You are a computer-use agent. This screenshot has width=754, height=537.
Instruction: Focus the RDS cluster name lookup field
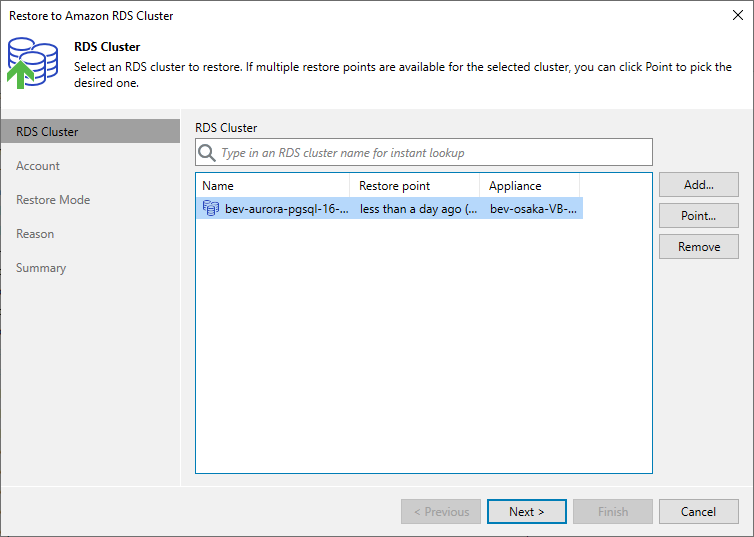[424, 152]
